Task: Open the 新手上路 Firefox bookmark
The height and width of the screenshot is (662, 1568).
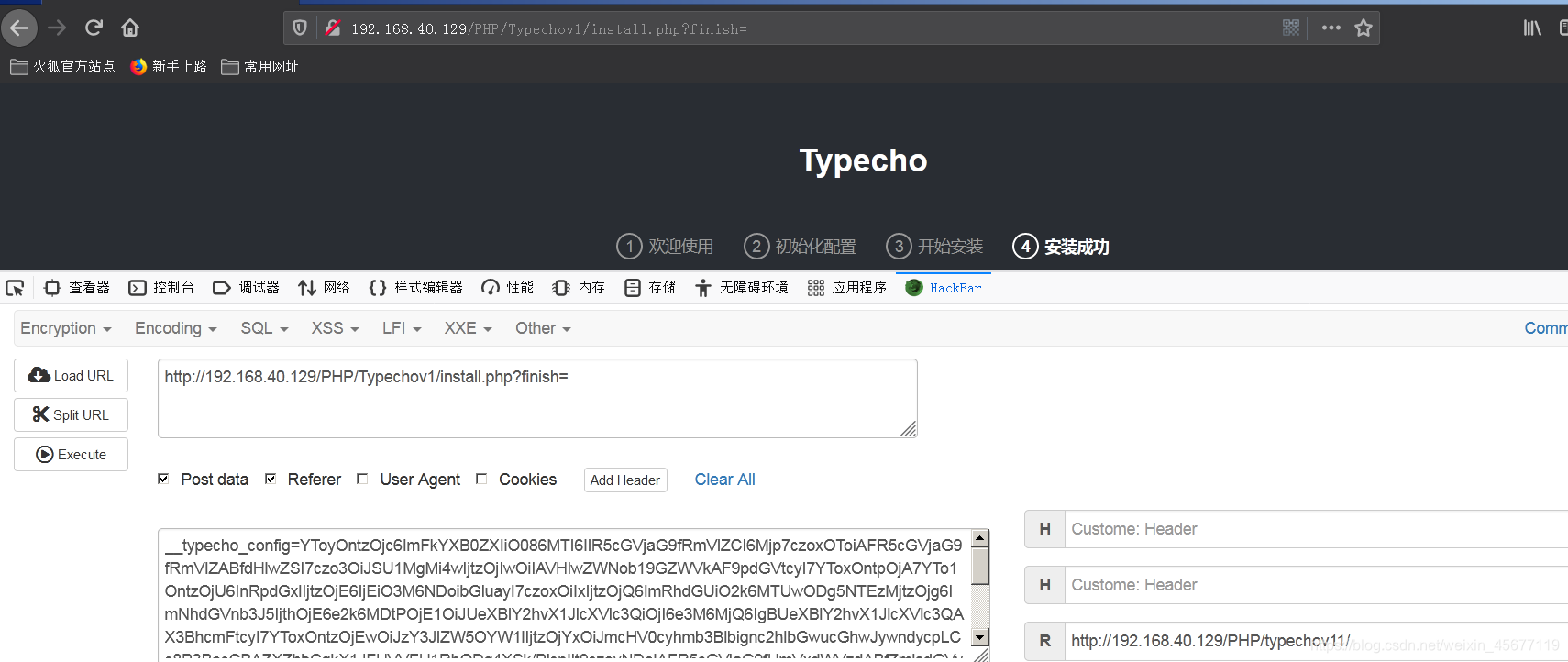Action: click(x=169, y=66)
